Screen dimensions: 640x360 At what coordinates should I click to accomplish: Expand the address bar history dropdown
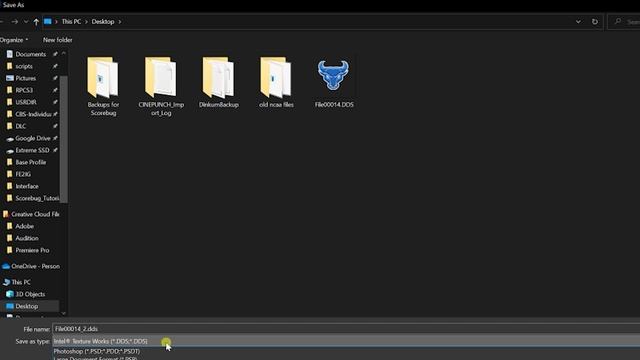tap(578, 22)
